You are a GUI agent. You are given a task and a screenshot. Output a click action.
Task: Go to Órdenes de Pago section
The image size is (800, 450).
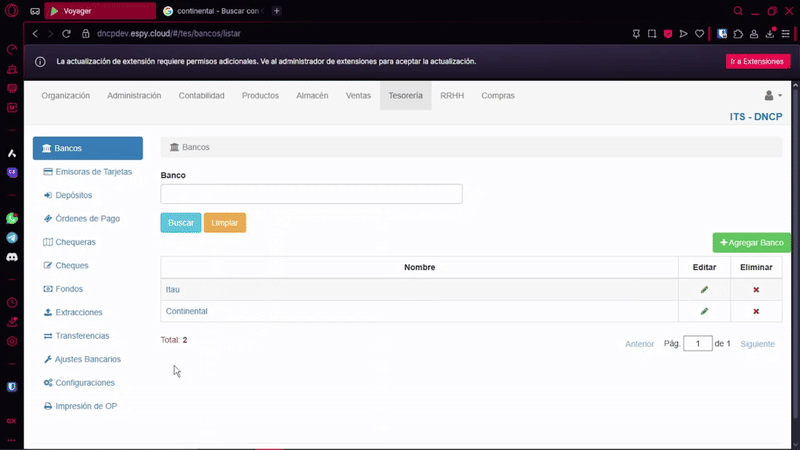[87, 218]
